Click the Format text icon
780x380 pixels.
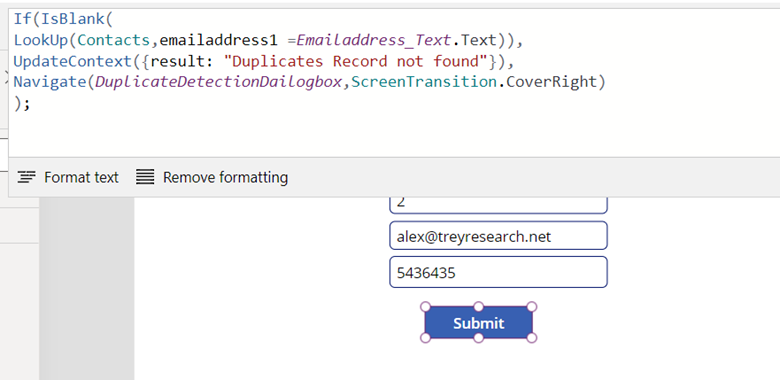point(26,177)
